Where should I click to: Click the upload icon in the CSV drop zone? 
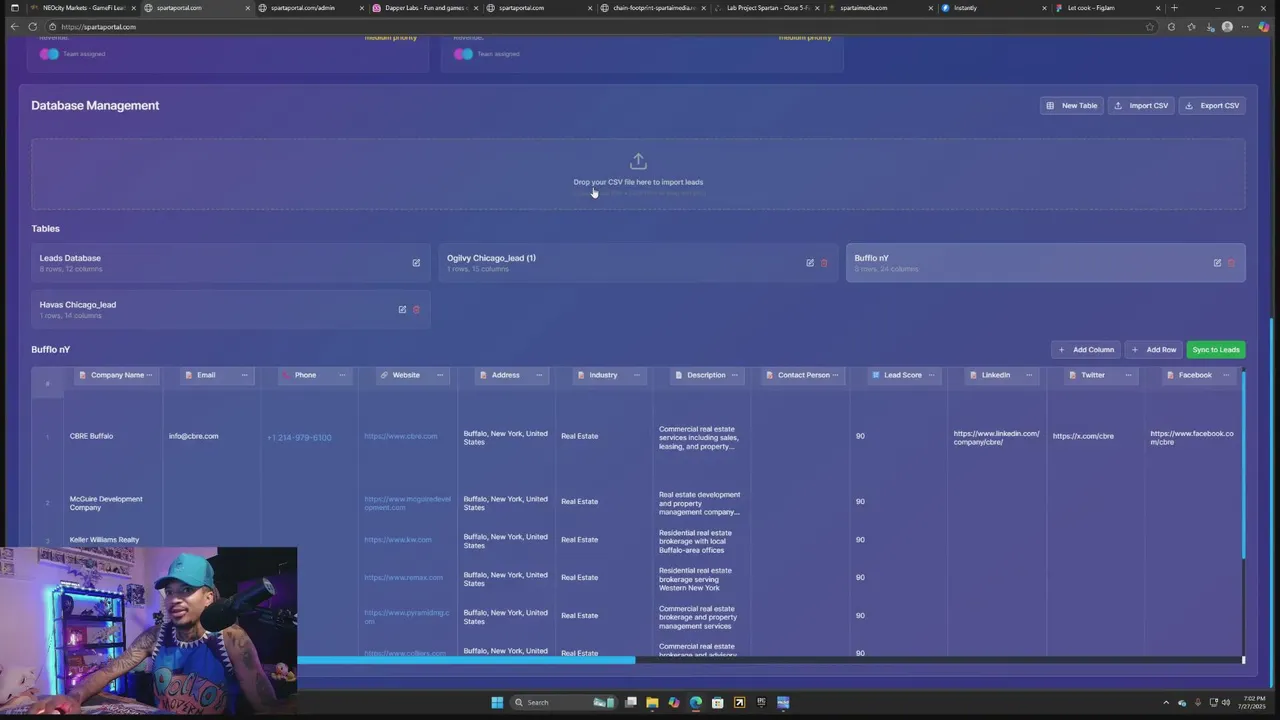pyautogui.click(x=638, y=162)
